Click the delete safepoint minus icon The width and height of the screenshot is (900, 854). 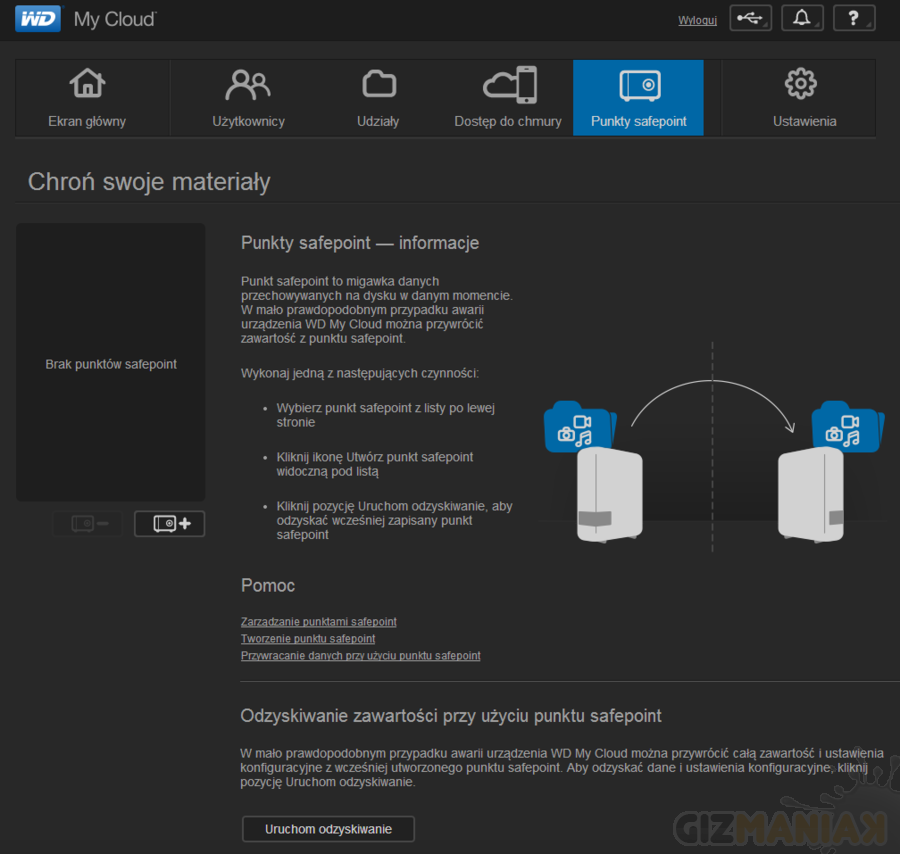pos(89,523)
